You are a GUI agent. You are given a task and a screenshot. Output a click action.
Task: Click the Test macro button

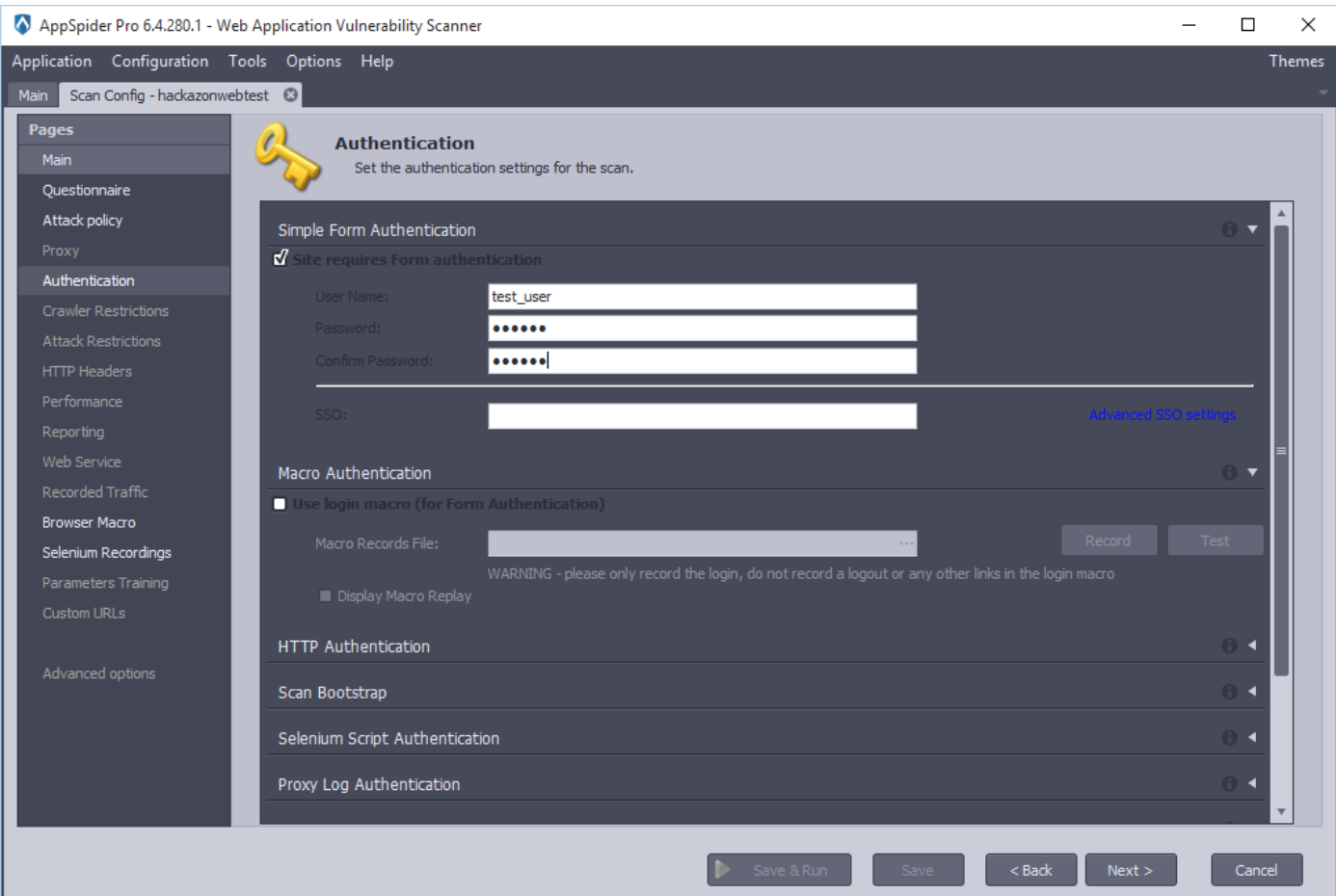[x=1215, y=540]
